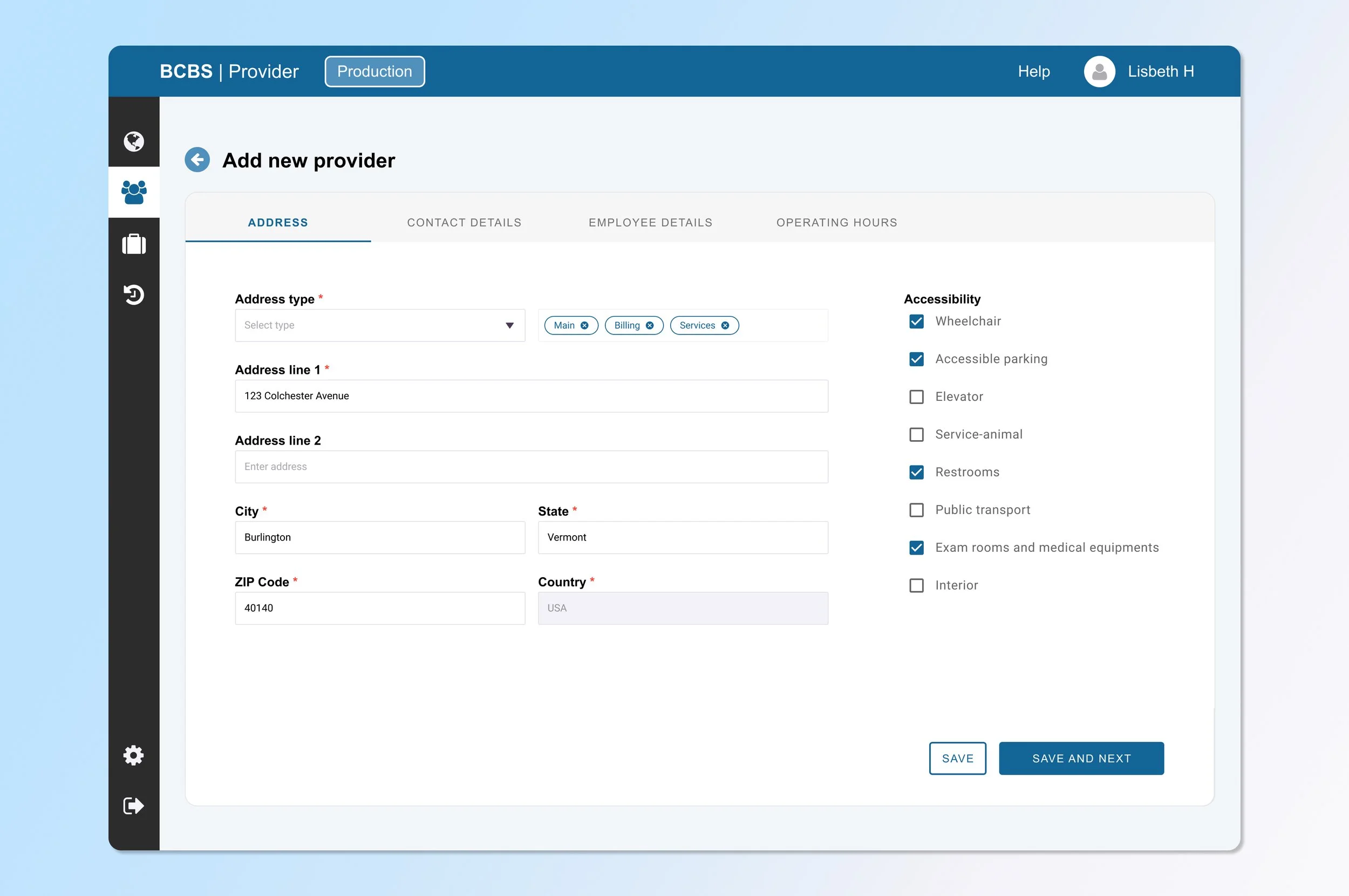The image size is (1349, 896).
Task: Click the briefcase icon in sidebar
Action: click(x=134, y=244)
